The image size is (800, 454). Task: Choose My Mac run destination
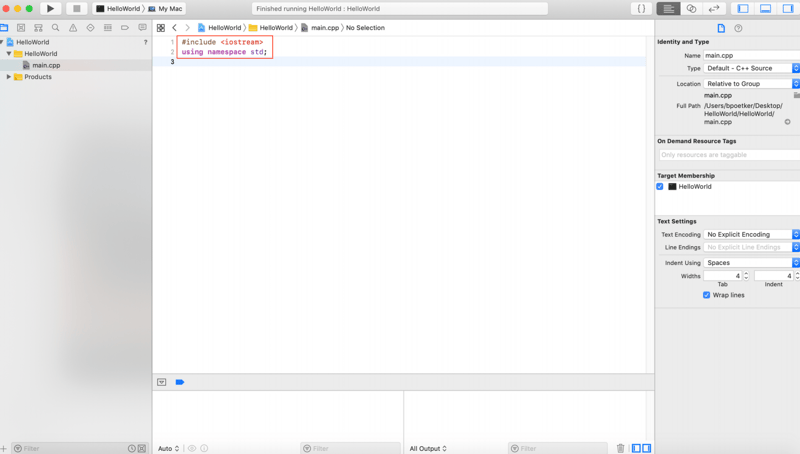point(165,9)
